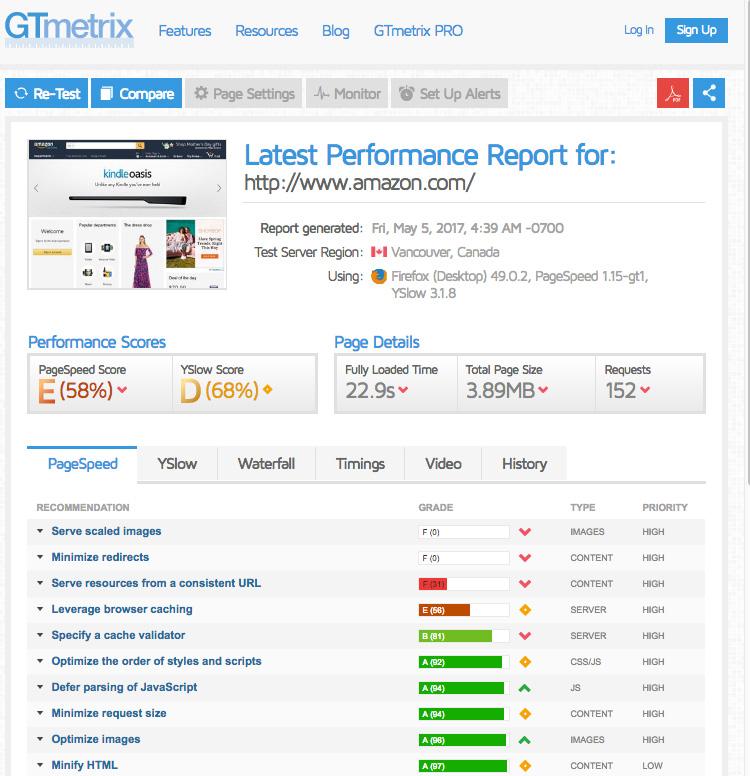This screenshot has height=776, width=750.
Task: Click green up arrow for Optimize images
Action: coord(525,740)
